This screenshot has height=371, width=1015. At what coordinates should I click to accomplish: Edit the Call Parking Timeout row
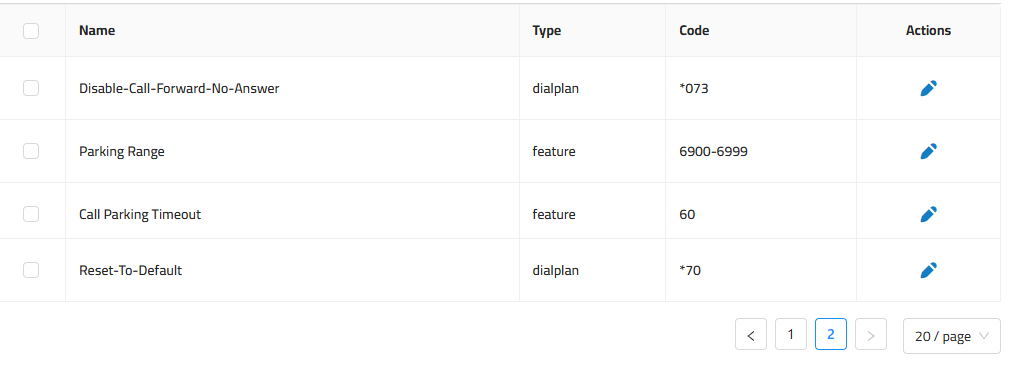pyautogui.click(x=928, y=214)
